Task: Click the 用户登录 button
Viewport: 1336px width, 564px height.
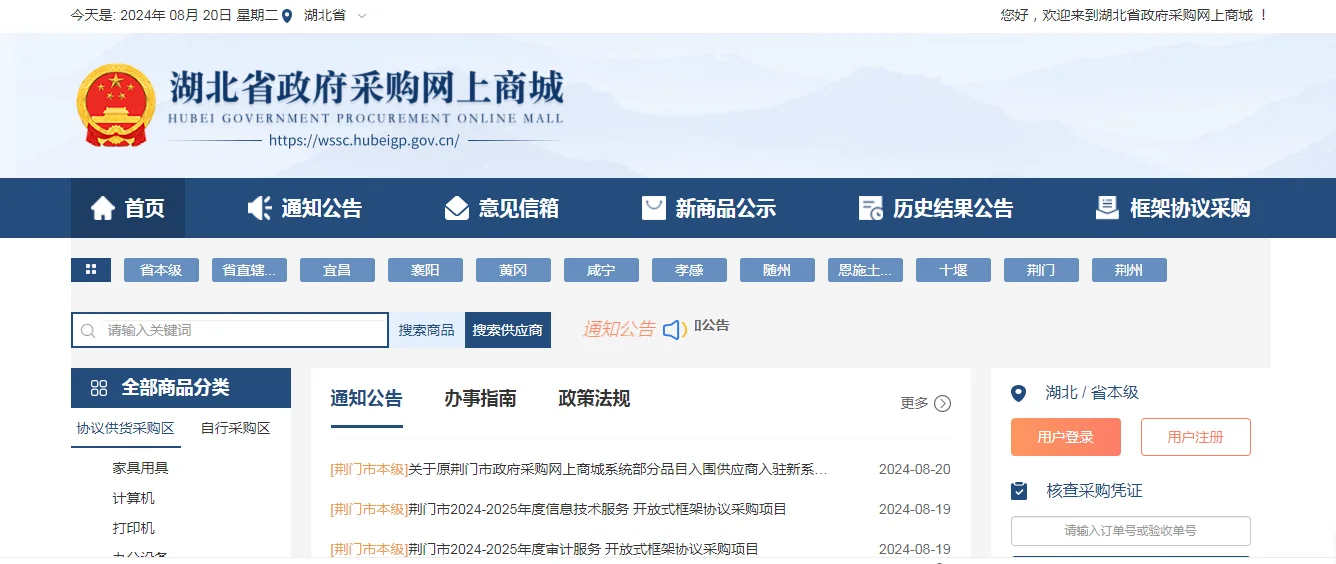Action: pyautogui.click(x=1066, y=437)
